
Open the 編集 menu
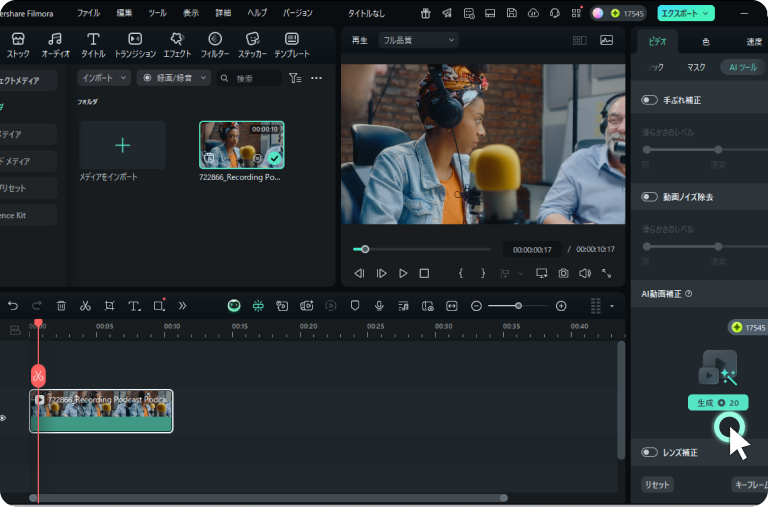coord(124,13)
